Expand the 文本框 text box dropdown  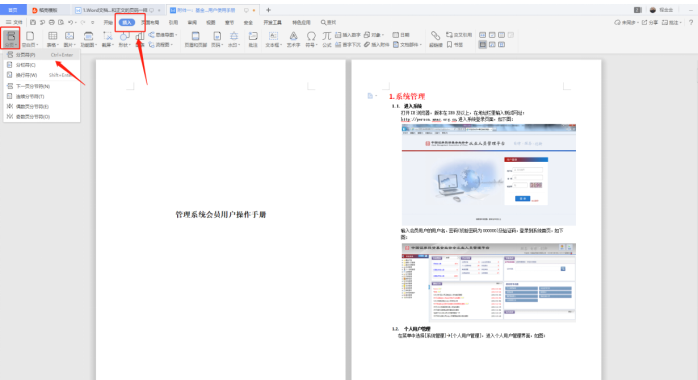click(273, 39)
